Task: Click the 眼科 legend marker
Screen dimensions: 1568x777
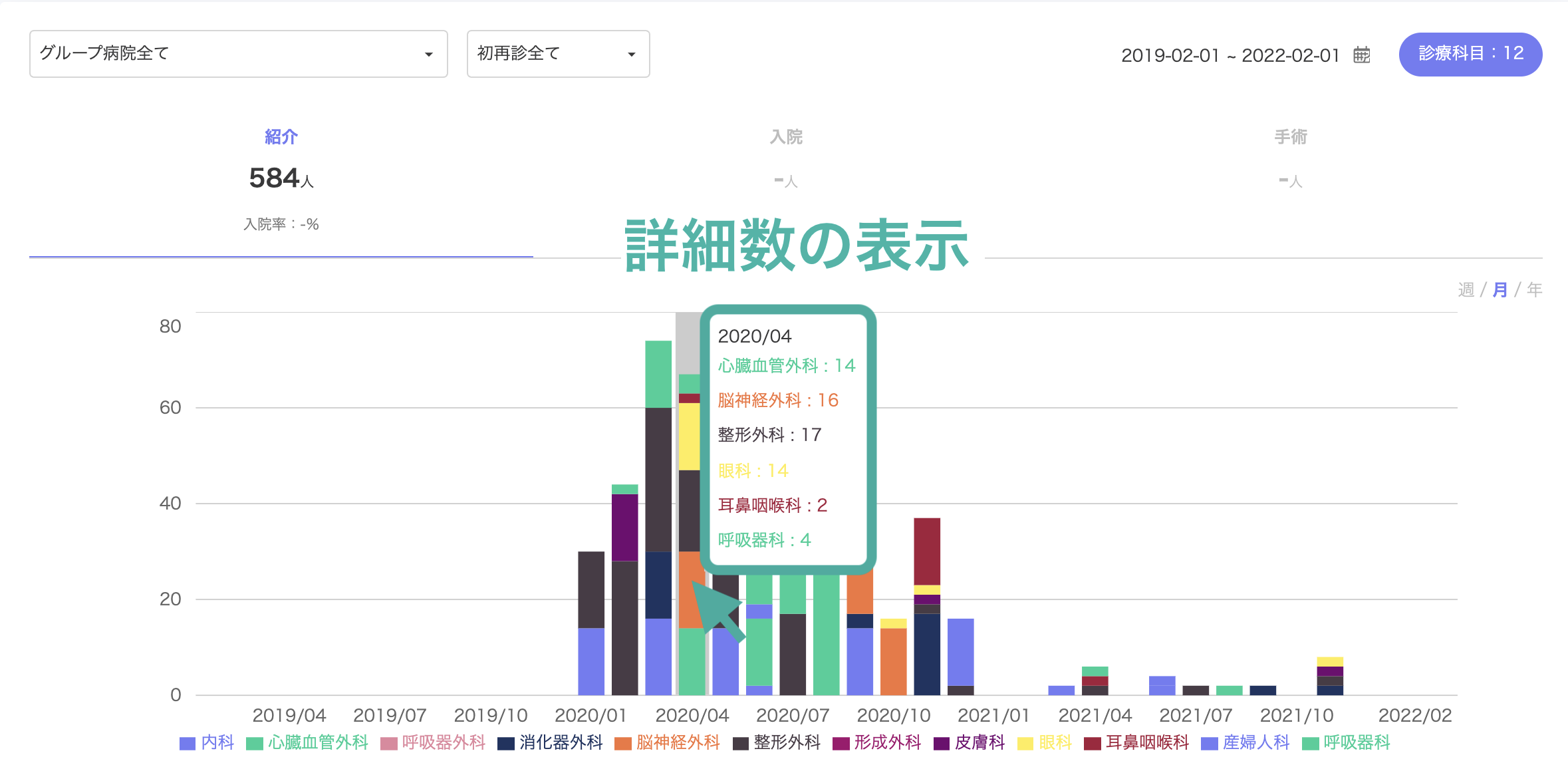Action: 1025,743
